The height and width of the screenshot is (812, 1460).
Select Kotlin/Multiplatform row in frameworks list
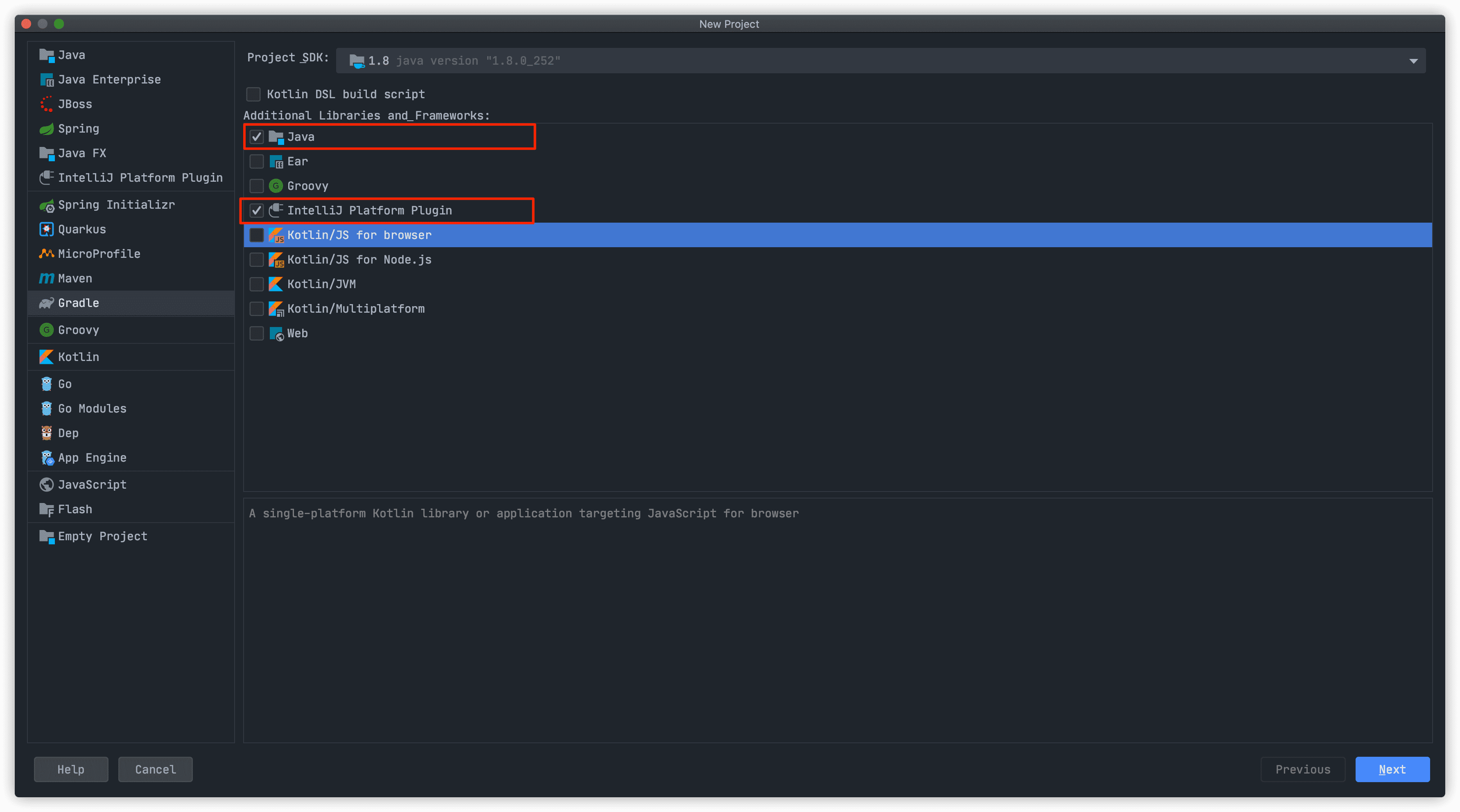355,309
